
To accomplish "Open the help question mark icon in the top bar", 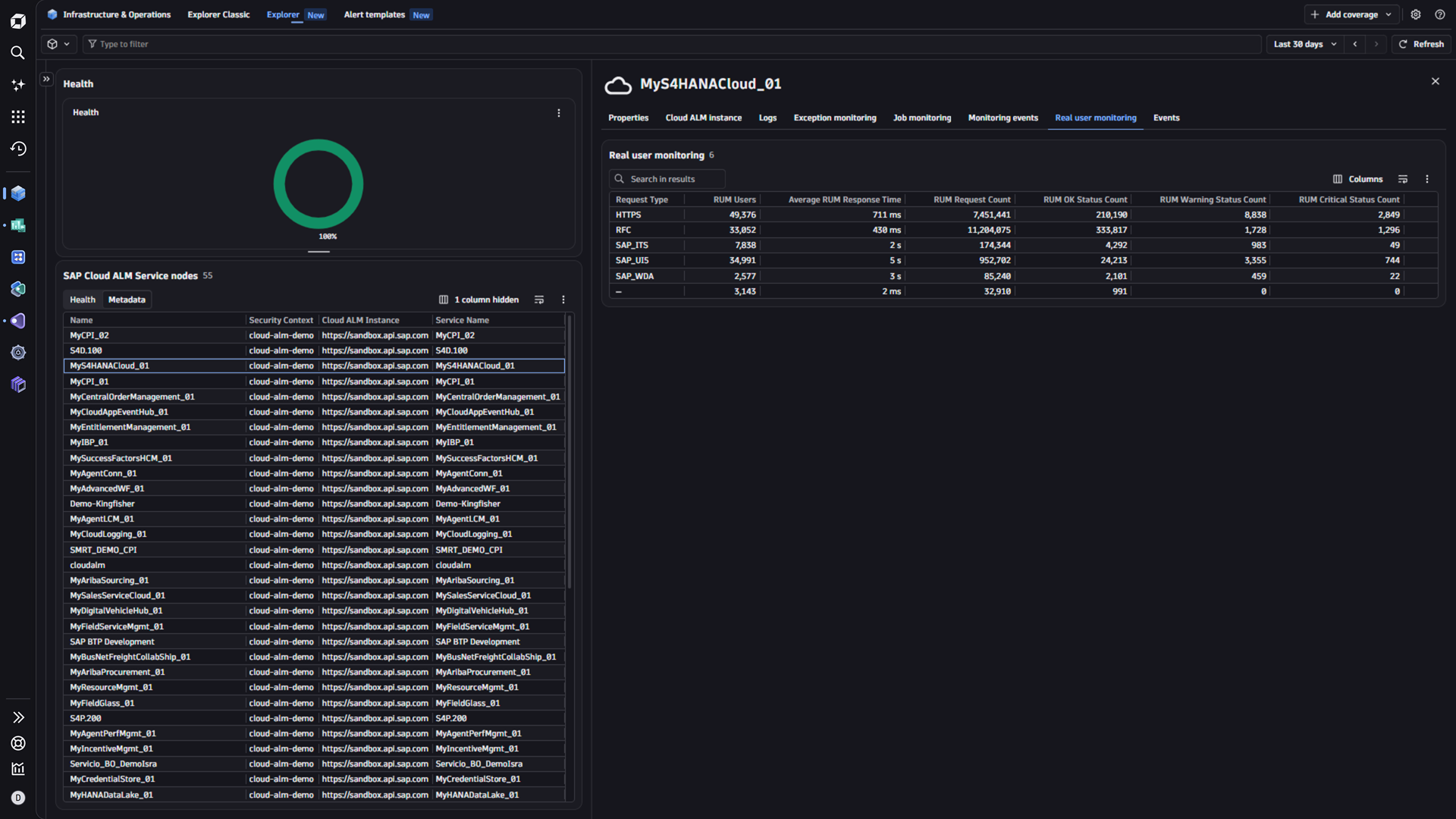I will (1439, 14).
